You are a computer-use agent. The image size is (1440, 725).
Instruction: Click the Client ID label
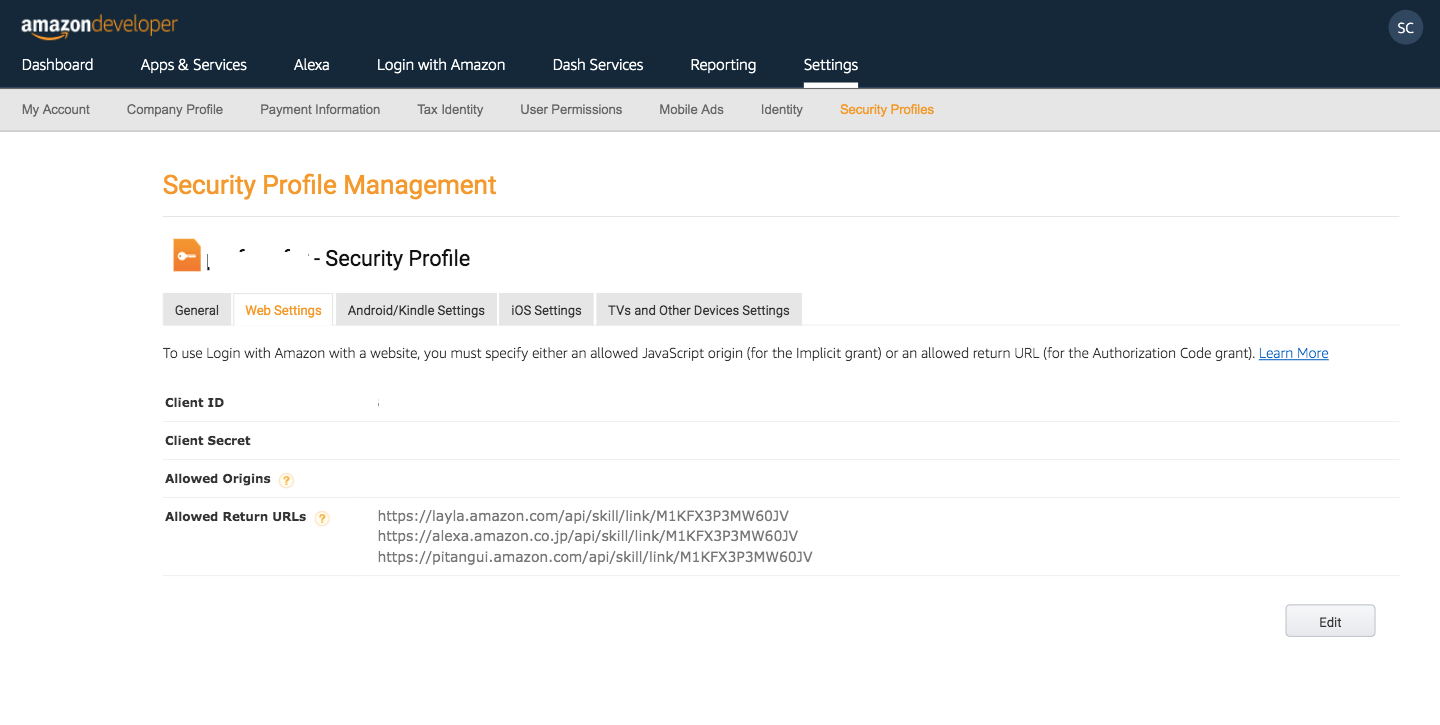(x=194, y=403)
